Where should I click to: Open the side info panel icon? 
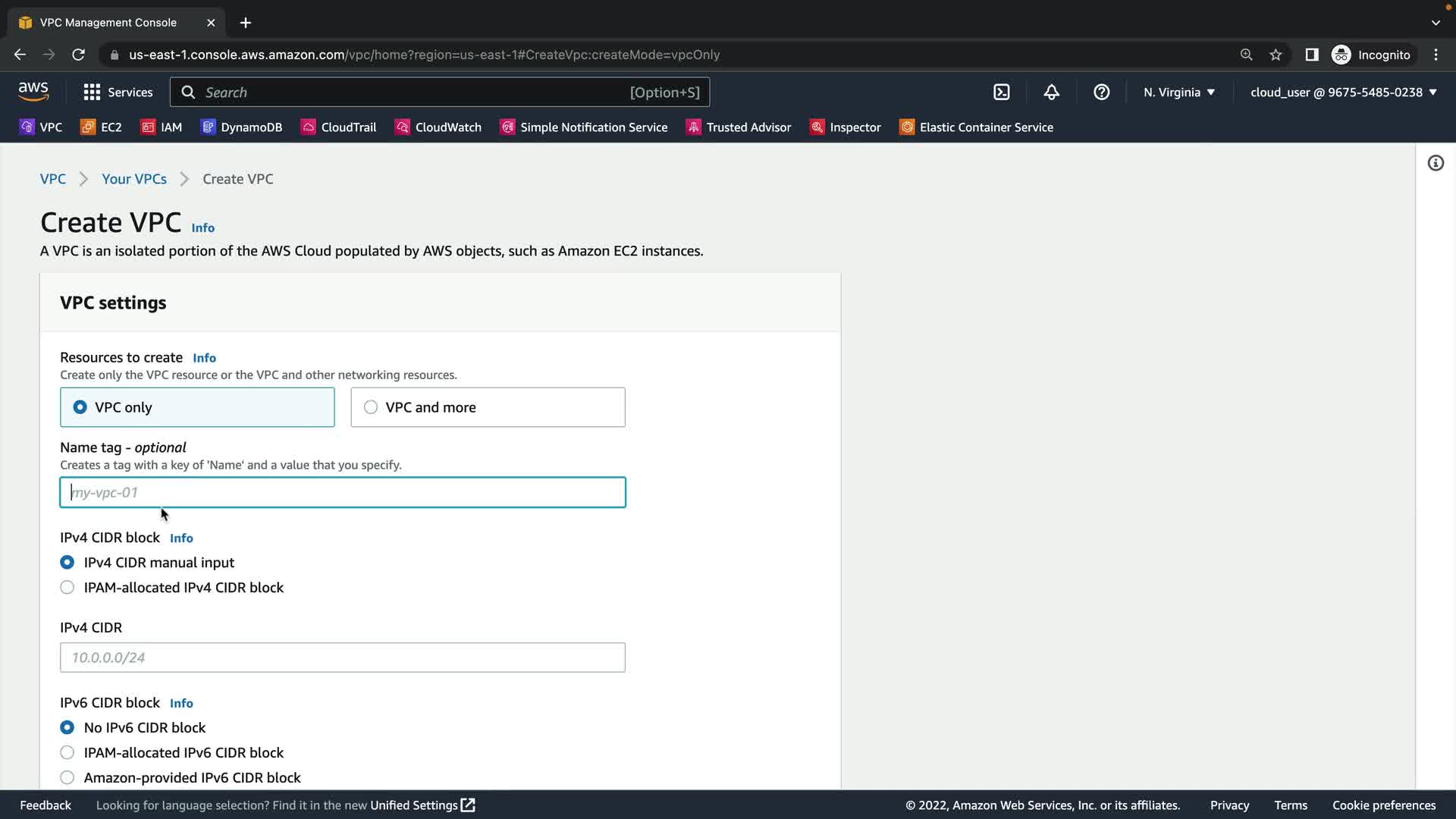pyautogui.click(x=1436, y=163)
